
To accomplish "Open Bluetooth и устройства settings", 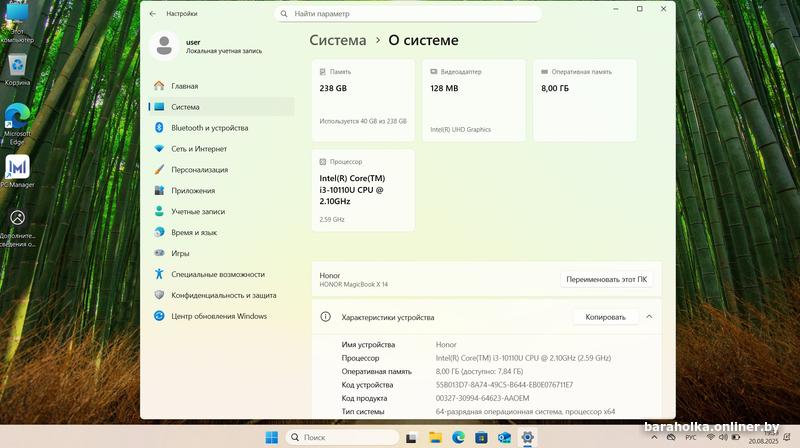I will (x=221, y=128).
